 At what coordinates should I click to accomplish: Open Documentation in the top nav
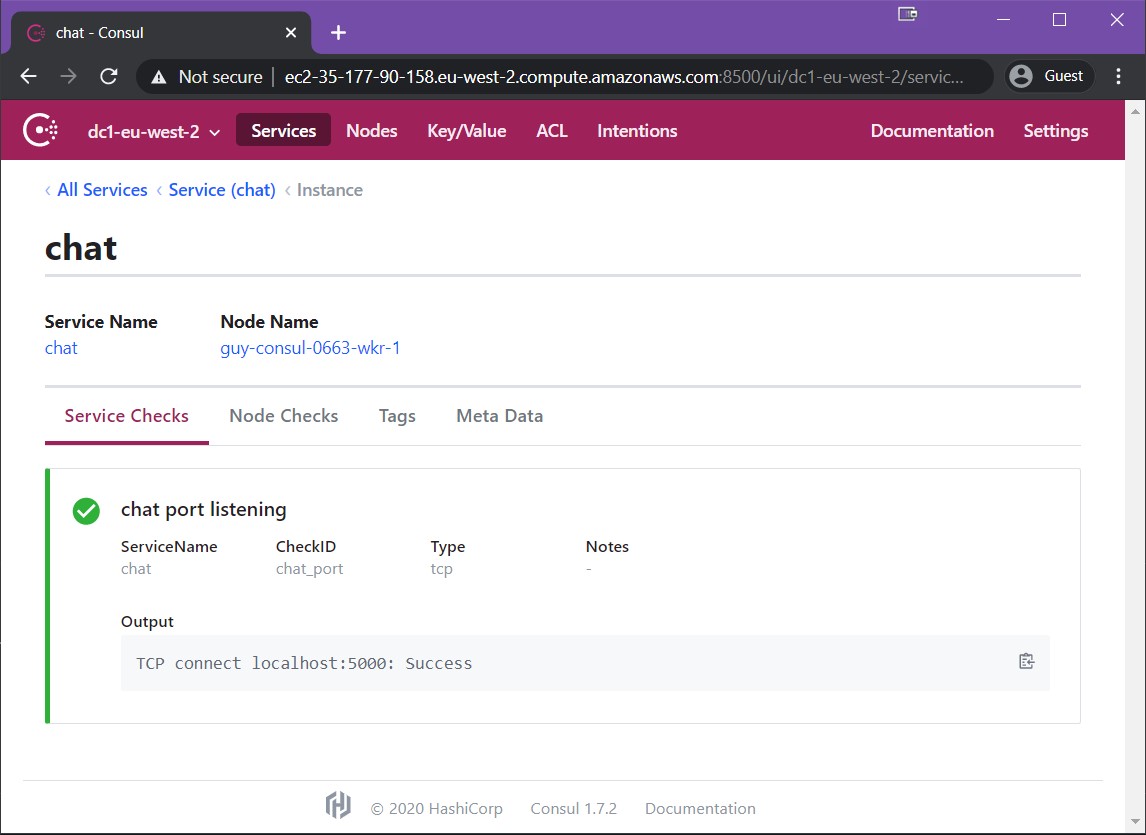tap(932, 130)
